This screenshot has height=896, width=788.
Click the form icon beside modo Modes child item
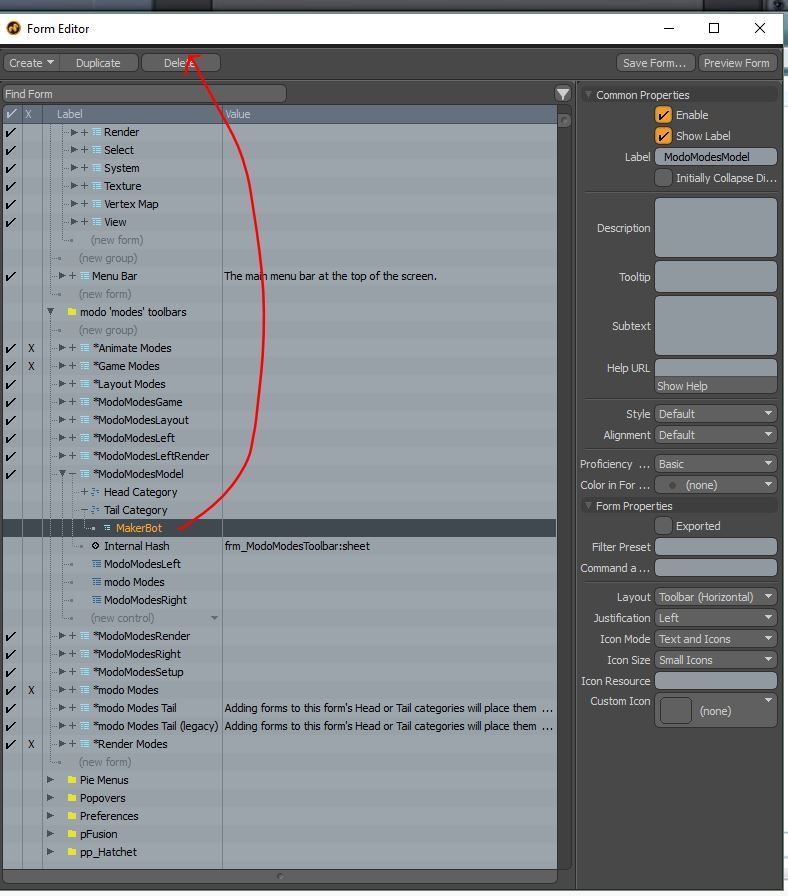[97, 582]
